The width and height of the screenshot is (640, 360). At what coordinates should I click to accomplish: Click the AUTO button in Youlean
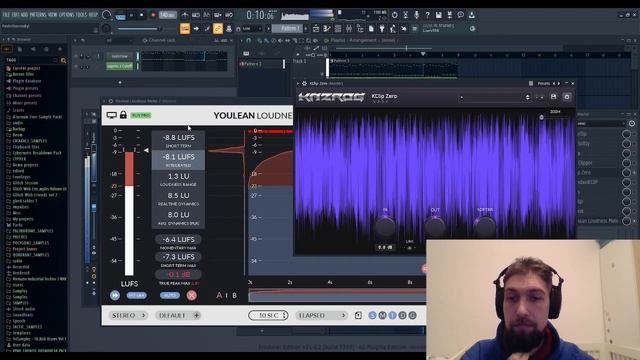pos(169,295)
